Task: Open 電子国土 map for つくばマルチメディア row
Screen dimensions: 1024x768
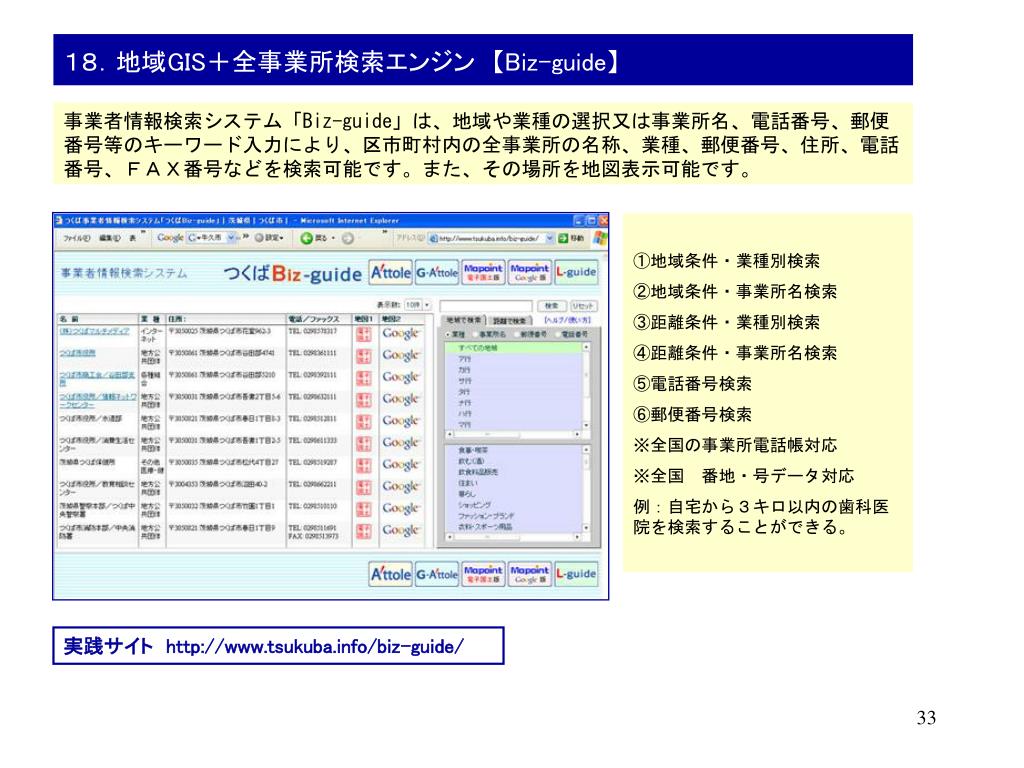Action: click(363, 334)
